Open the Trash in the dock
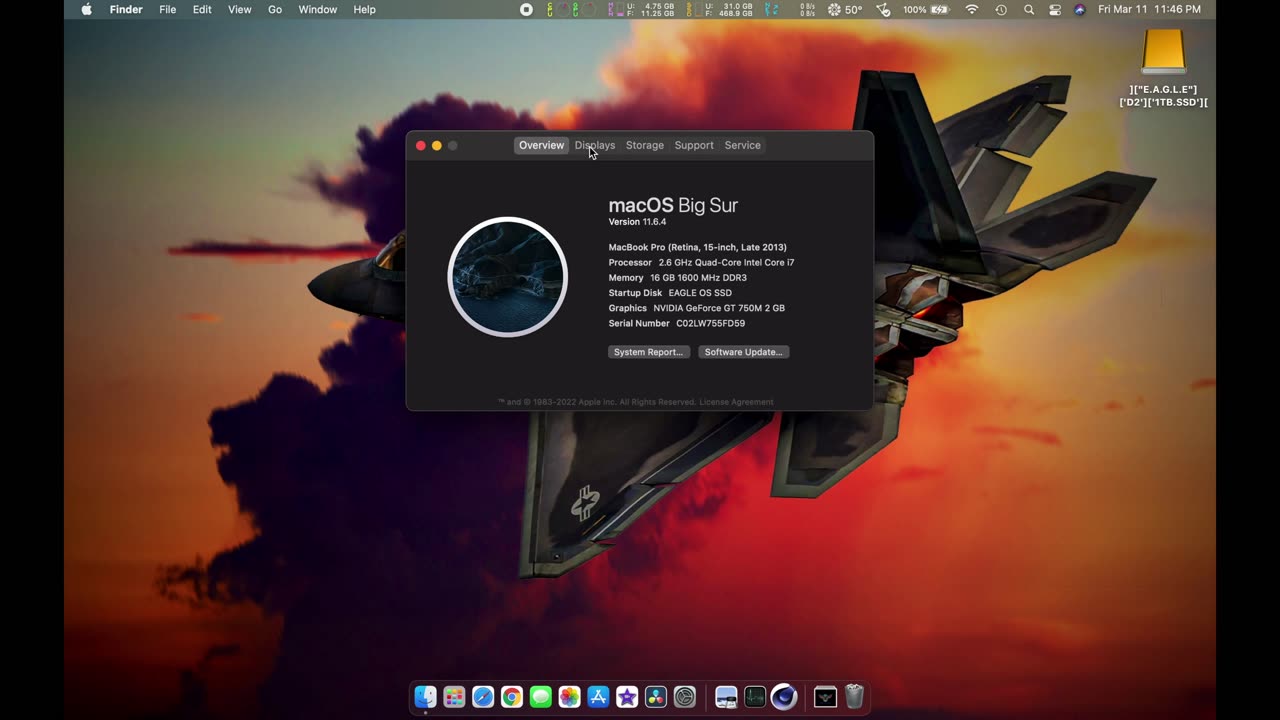The width and height of the screenshot is (1280, 720). pyautogui.click(x=854, y=697)
